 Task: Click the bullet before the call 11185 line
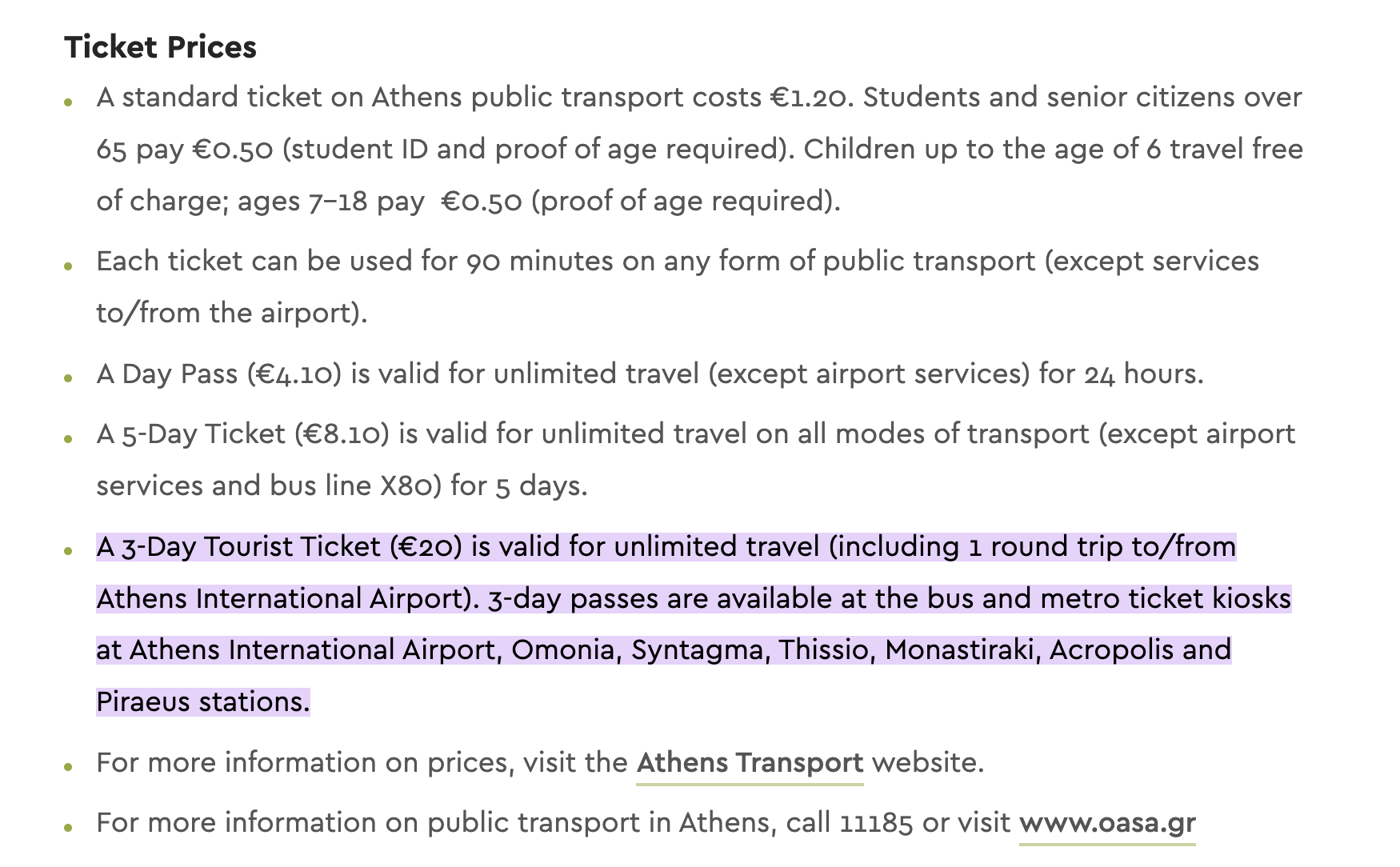(70, 828)
